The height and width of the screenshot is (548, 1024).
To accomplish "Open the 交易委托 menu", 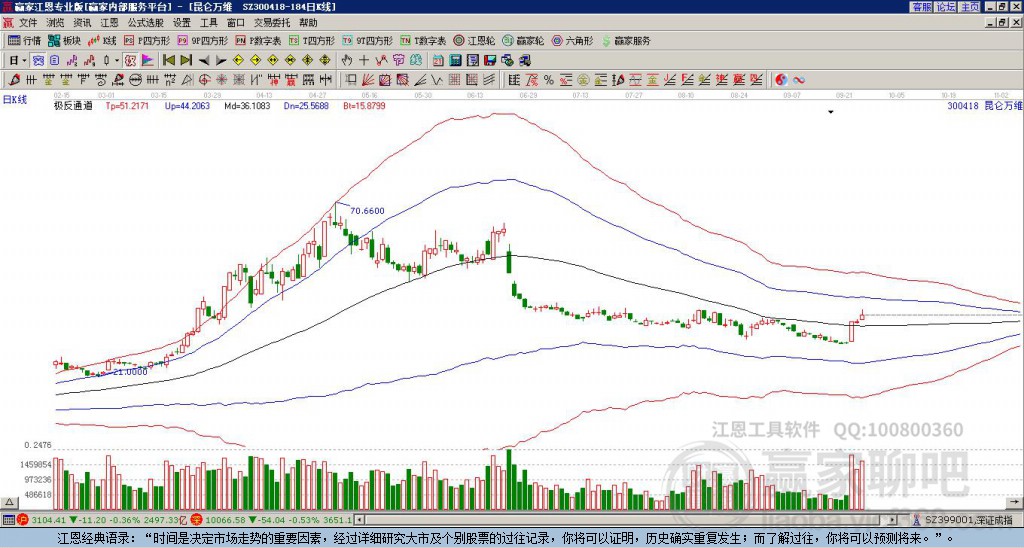I will pos(272,23).
